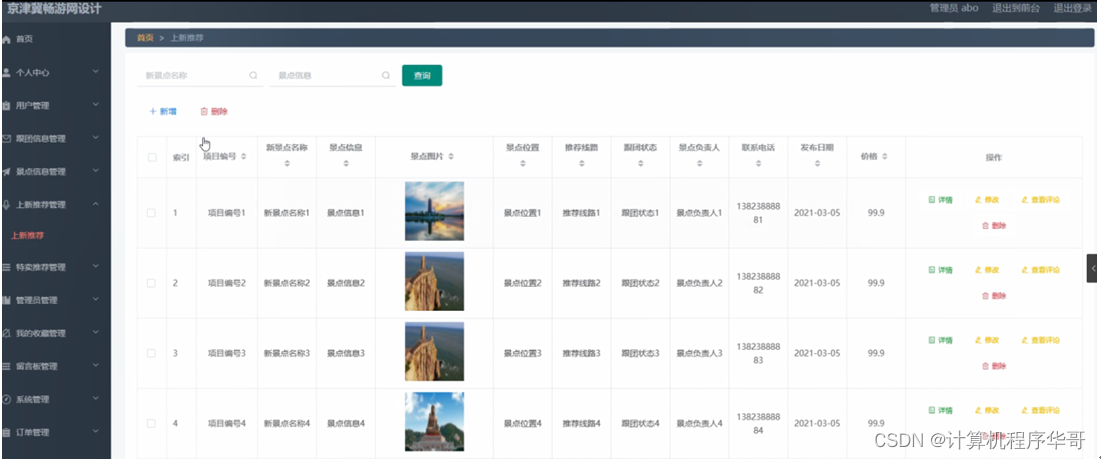The height and width of the screenshot is (459, 1101).
Task: Click 删除 for row 项目编号2
Action: (994, 296)
